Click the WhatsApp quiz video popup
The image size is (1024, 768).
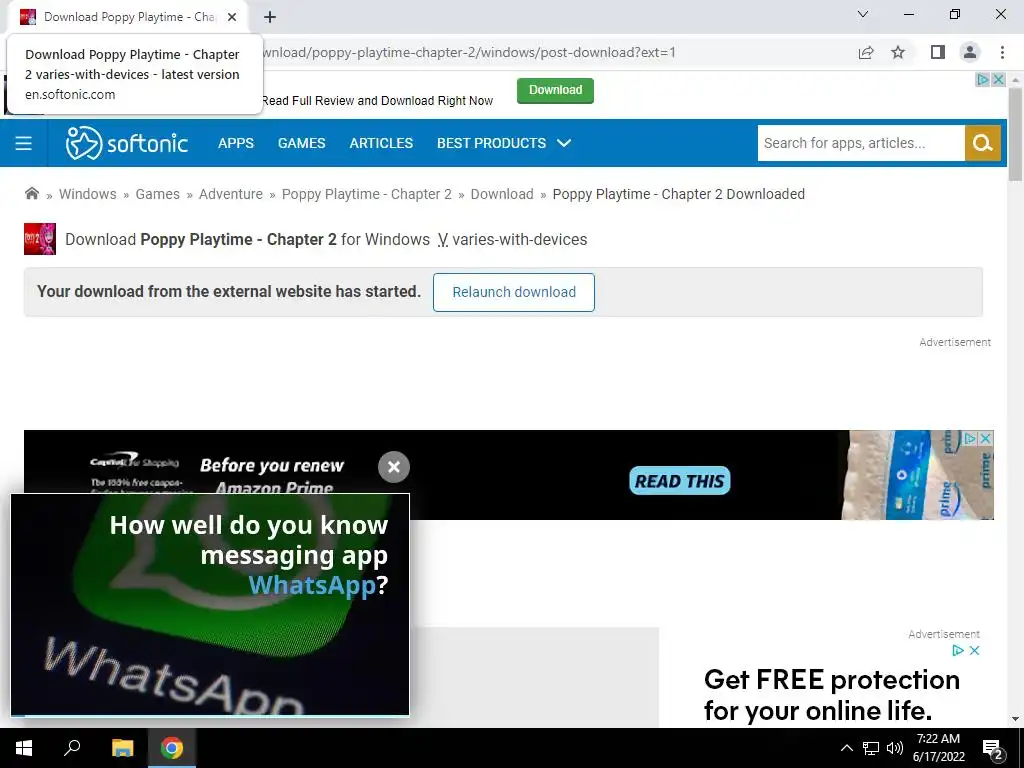pos(210,605)
